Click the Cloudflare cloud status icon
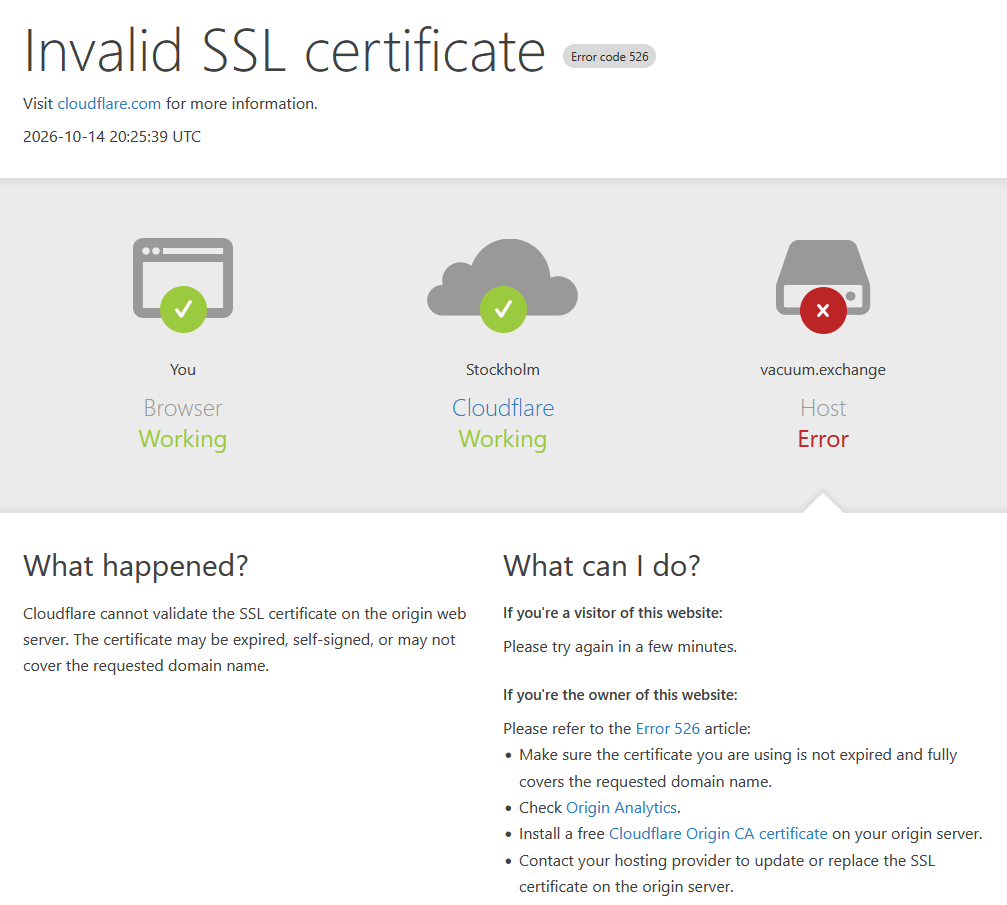 click(x=503, y=285)
